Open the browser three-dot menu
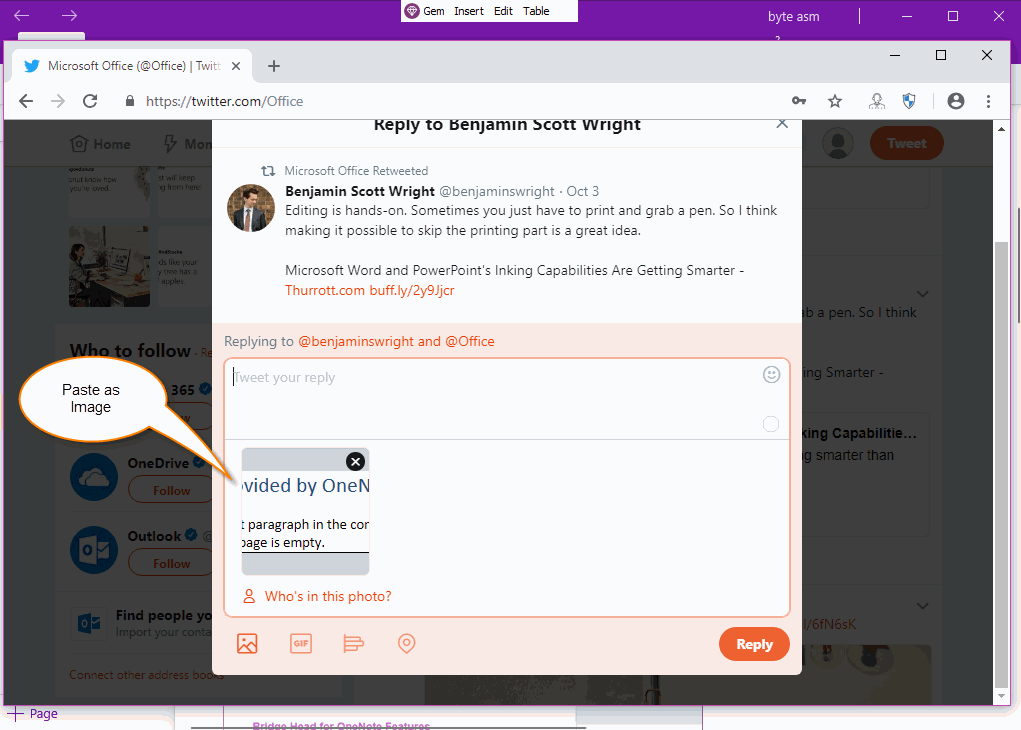 click(988, 101)
